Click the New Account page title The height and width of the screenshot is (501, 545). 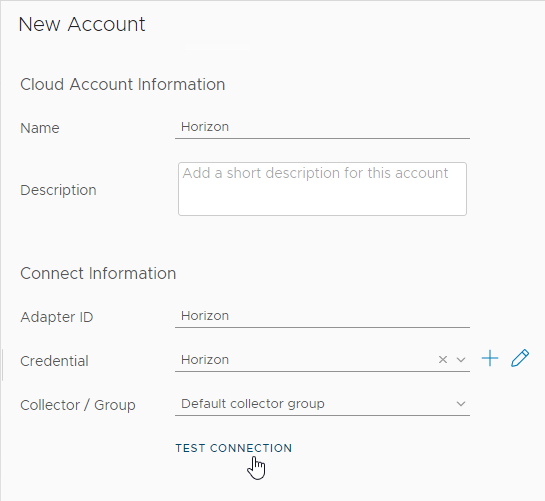82,24
